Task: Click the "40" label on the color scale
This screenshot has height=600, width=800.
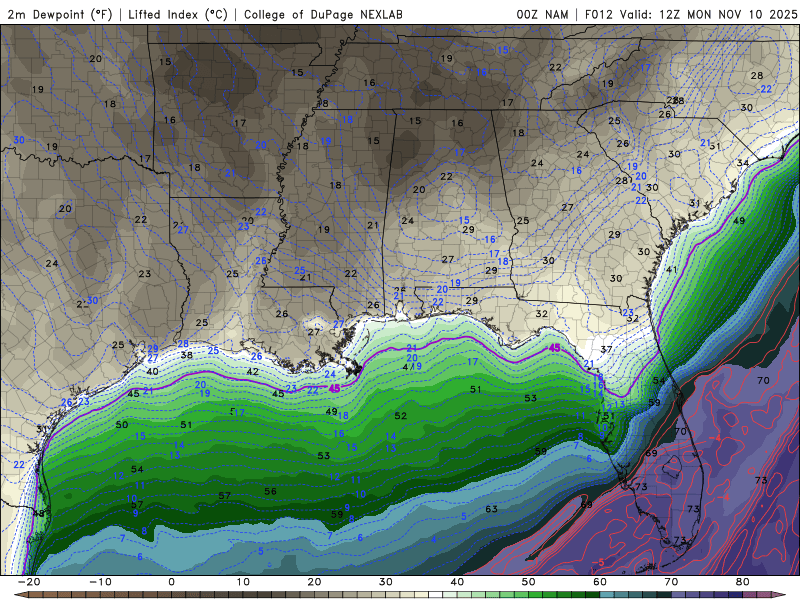Action: (457, 582)
